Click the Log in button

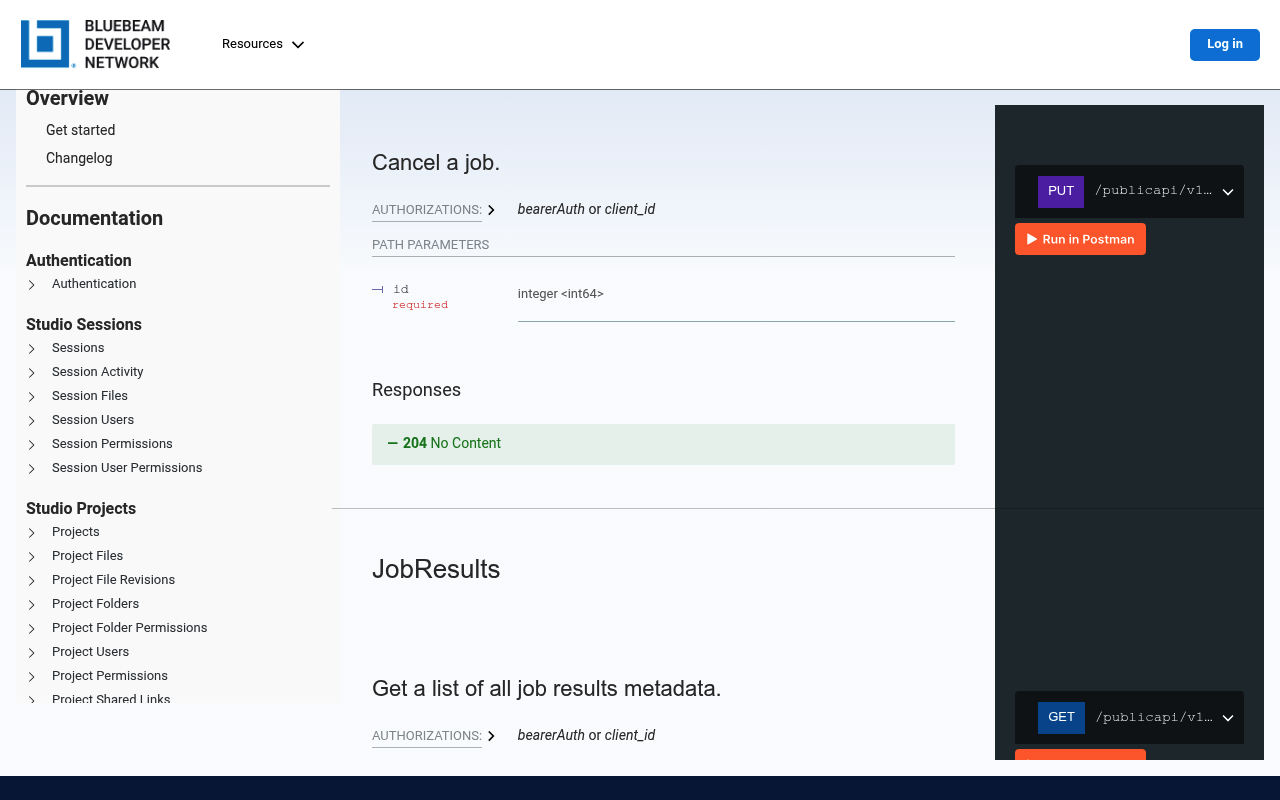1224,44
